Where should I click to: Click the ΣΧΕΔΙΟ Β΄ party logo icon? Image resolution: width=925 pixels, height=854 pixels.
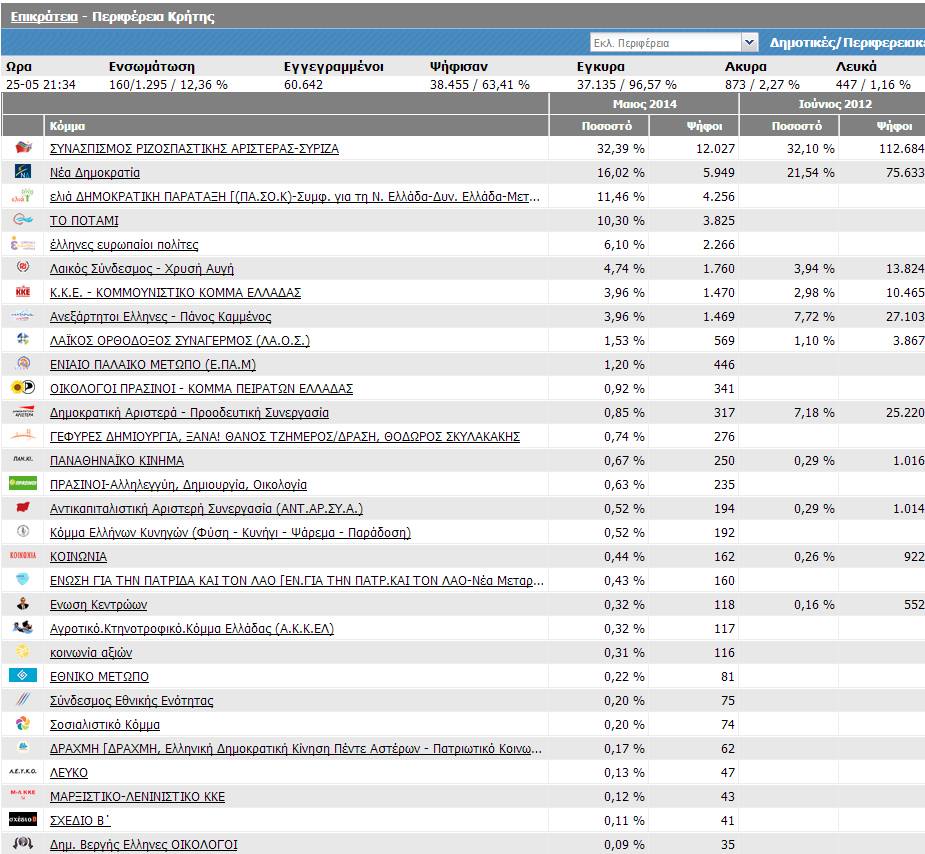tap(24, 820)
